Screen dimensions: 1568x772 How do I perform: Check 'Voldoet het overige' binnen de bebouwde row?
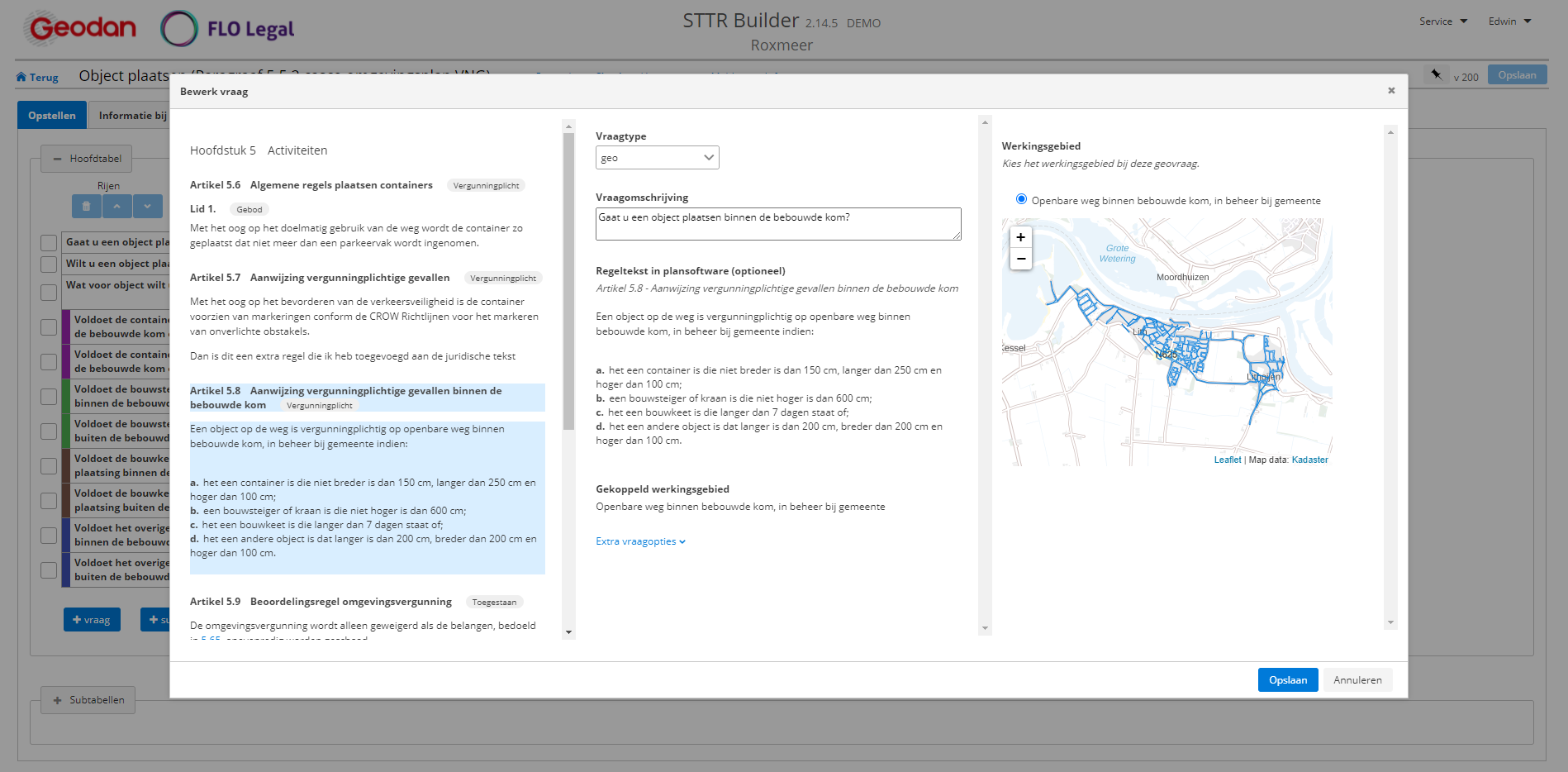49,536
